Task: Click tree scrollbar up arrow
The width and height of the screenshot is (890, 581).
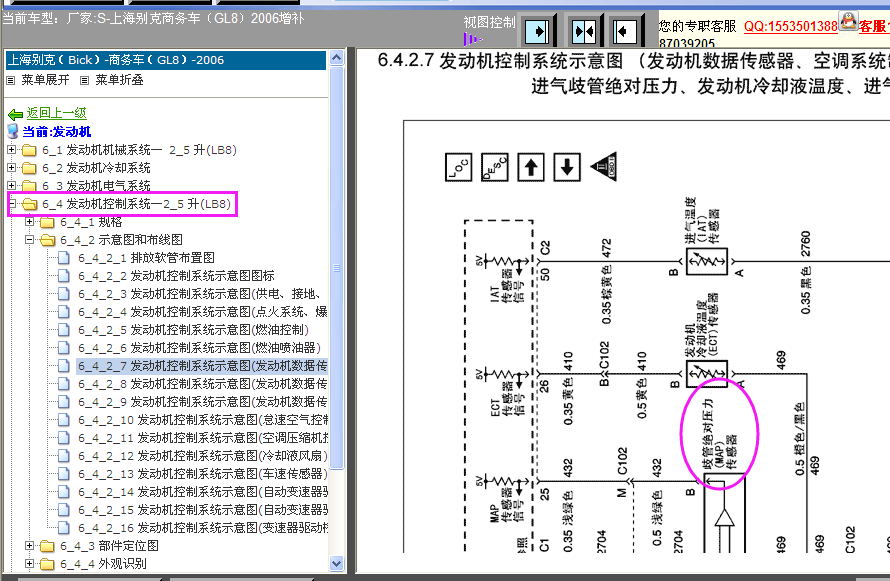Action: tap(337, 58)
